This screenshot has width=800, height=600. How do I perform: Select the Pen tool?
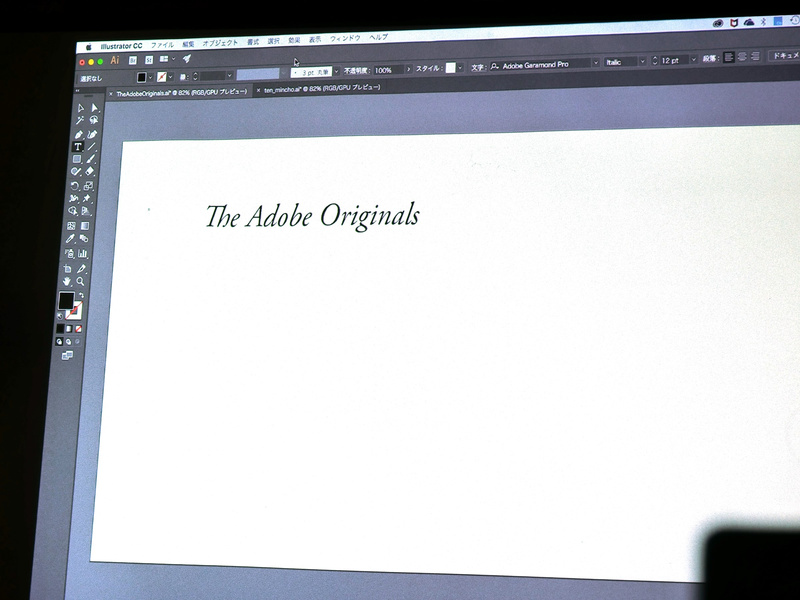[79, 134]
